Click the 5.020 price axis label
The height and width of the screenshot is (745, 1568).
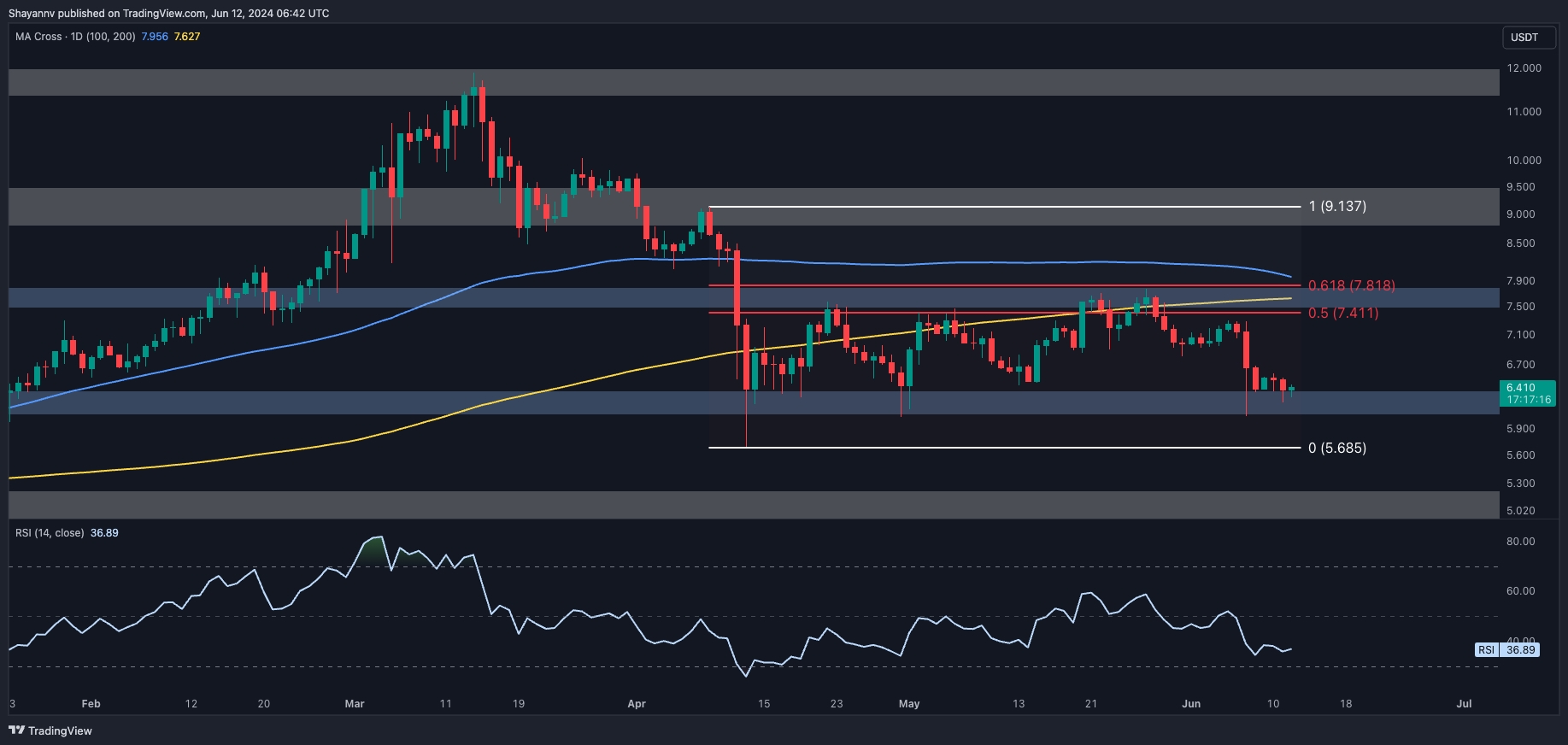coord(1521,511)
